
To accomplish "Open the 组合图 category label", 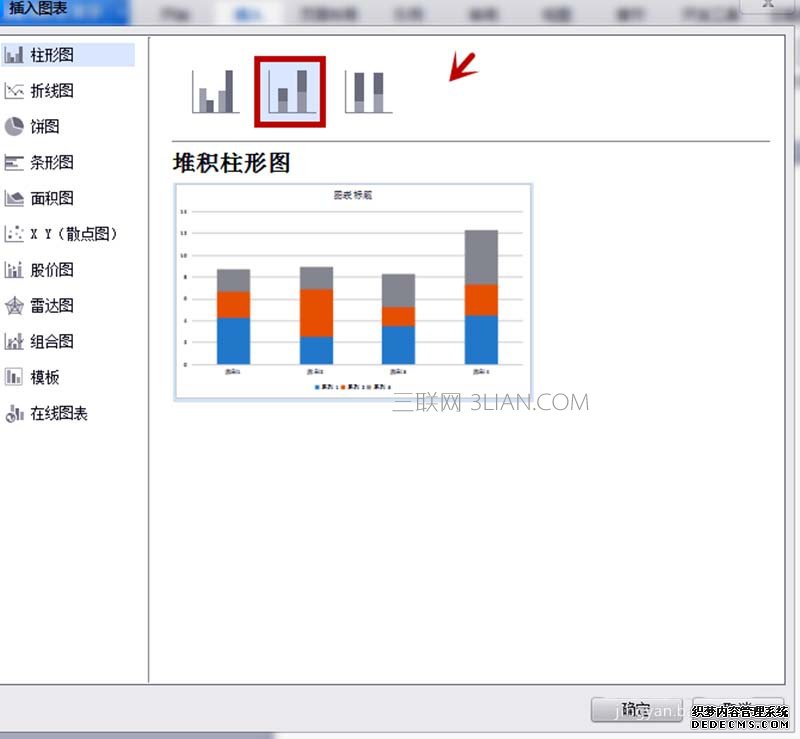I will (52, 341).
